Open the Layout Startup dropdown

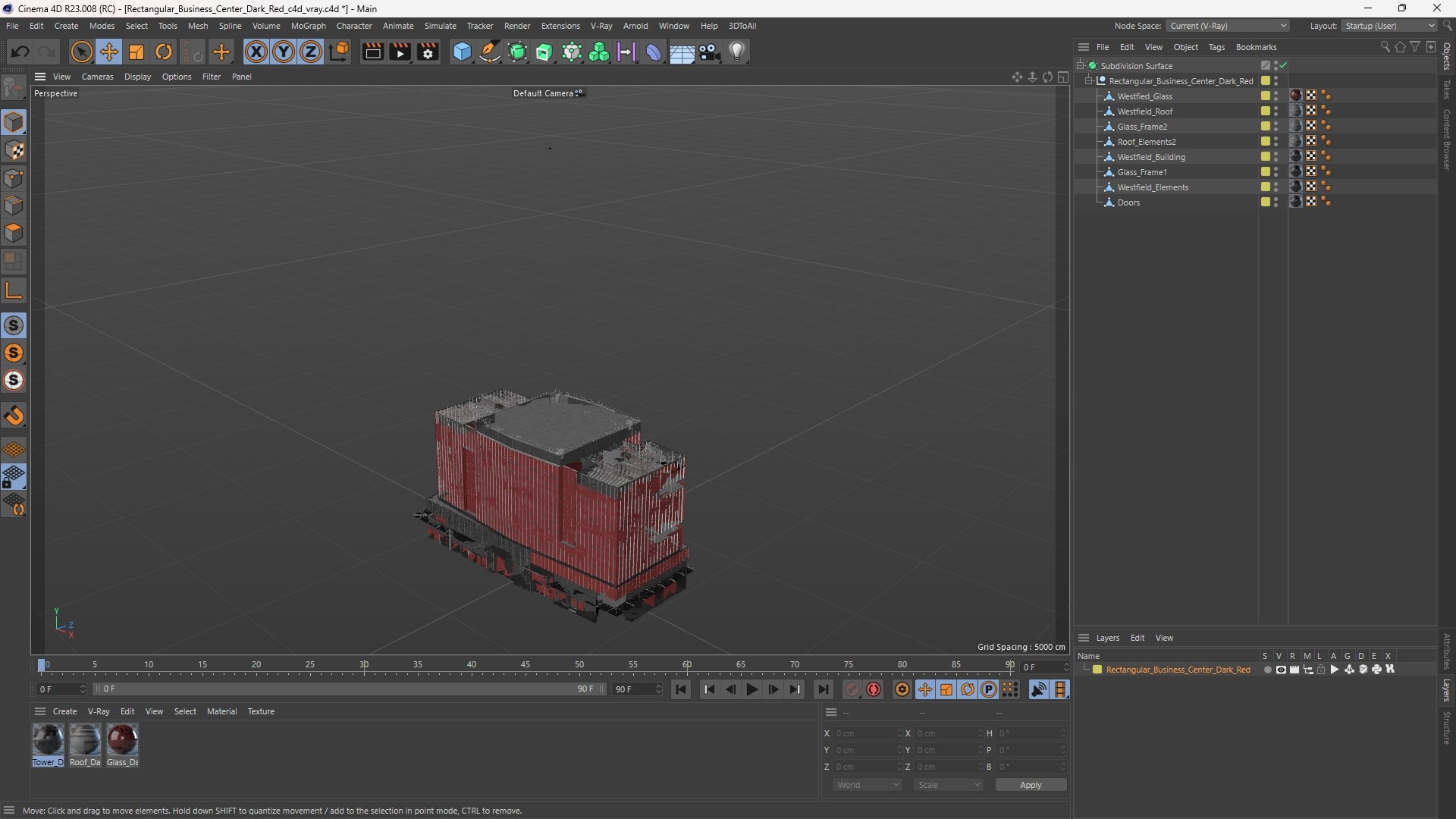(1389, 26)
